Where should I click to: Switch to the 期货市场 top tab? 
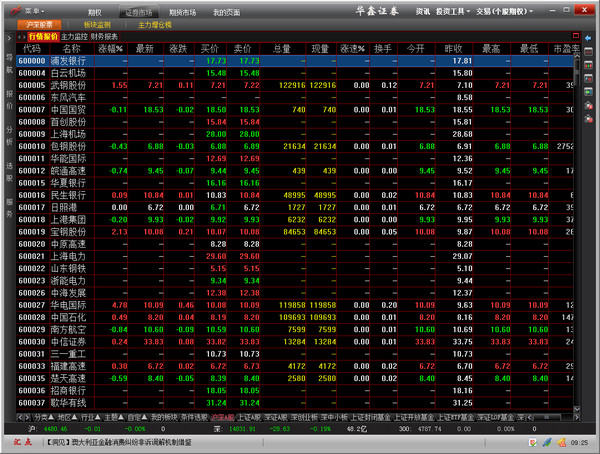tap(183, 13)
